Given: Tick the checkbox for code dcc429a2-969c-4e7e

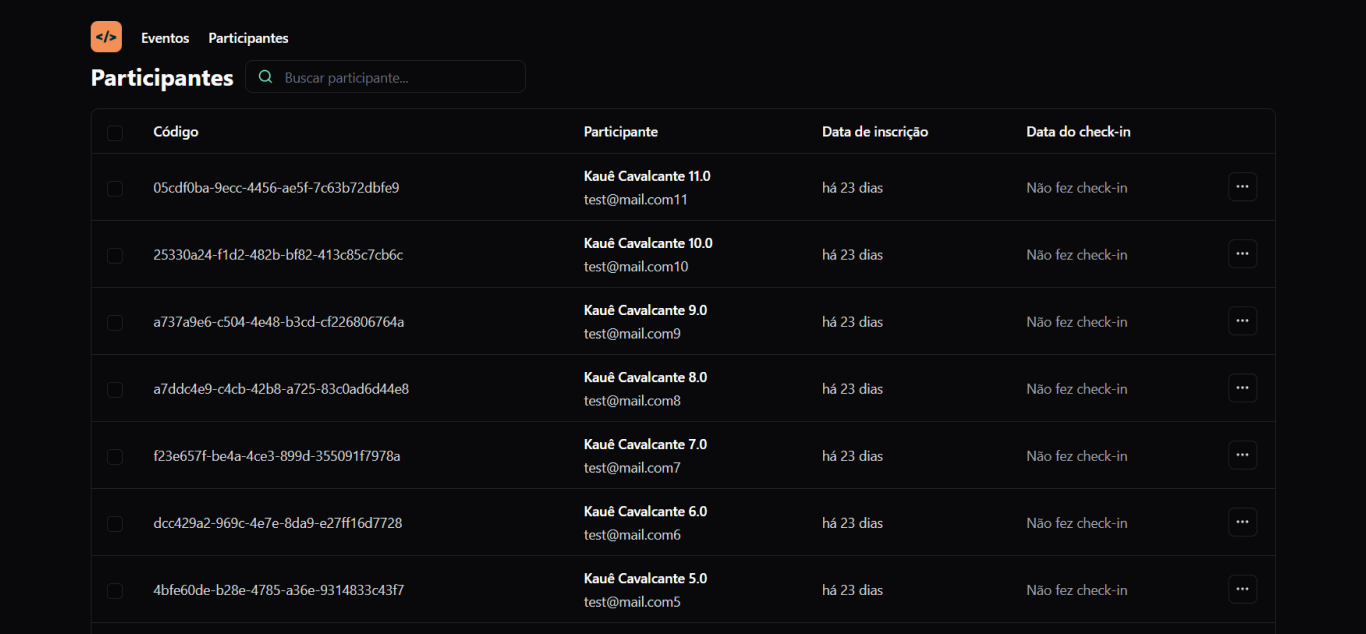Looking at the screenshot, I should coord(115,524).
